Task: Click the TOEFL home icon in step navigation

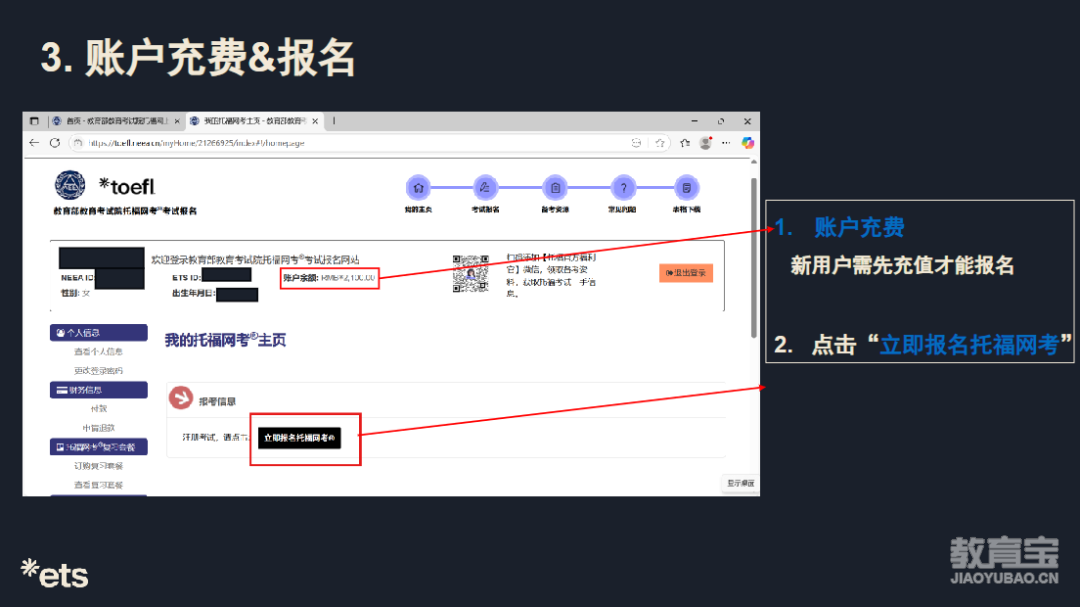Action: click(x=418, y=187)
